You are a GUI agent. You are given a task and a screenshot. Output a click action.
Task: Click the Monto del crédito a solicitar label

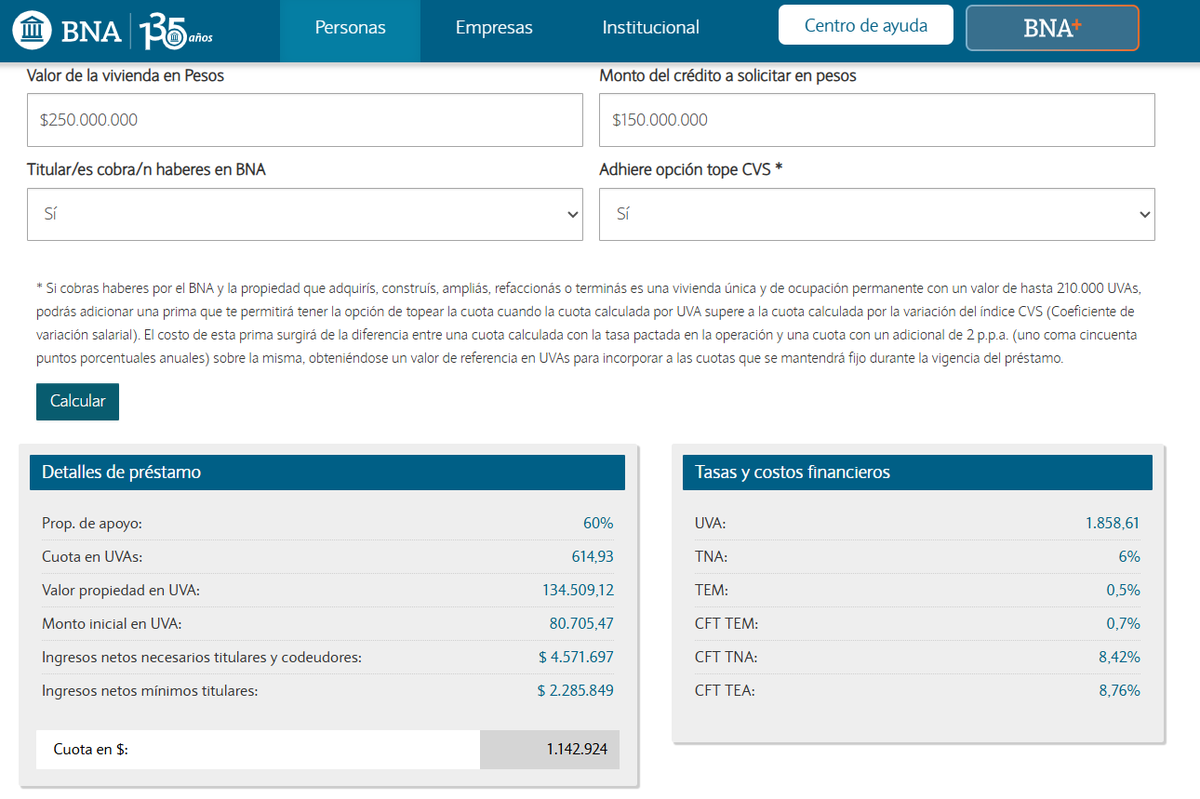point(728,76)
